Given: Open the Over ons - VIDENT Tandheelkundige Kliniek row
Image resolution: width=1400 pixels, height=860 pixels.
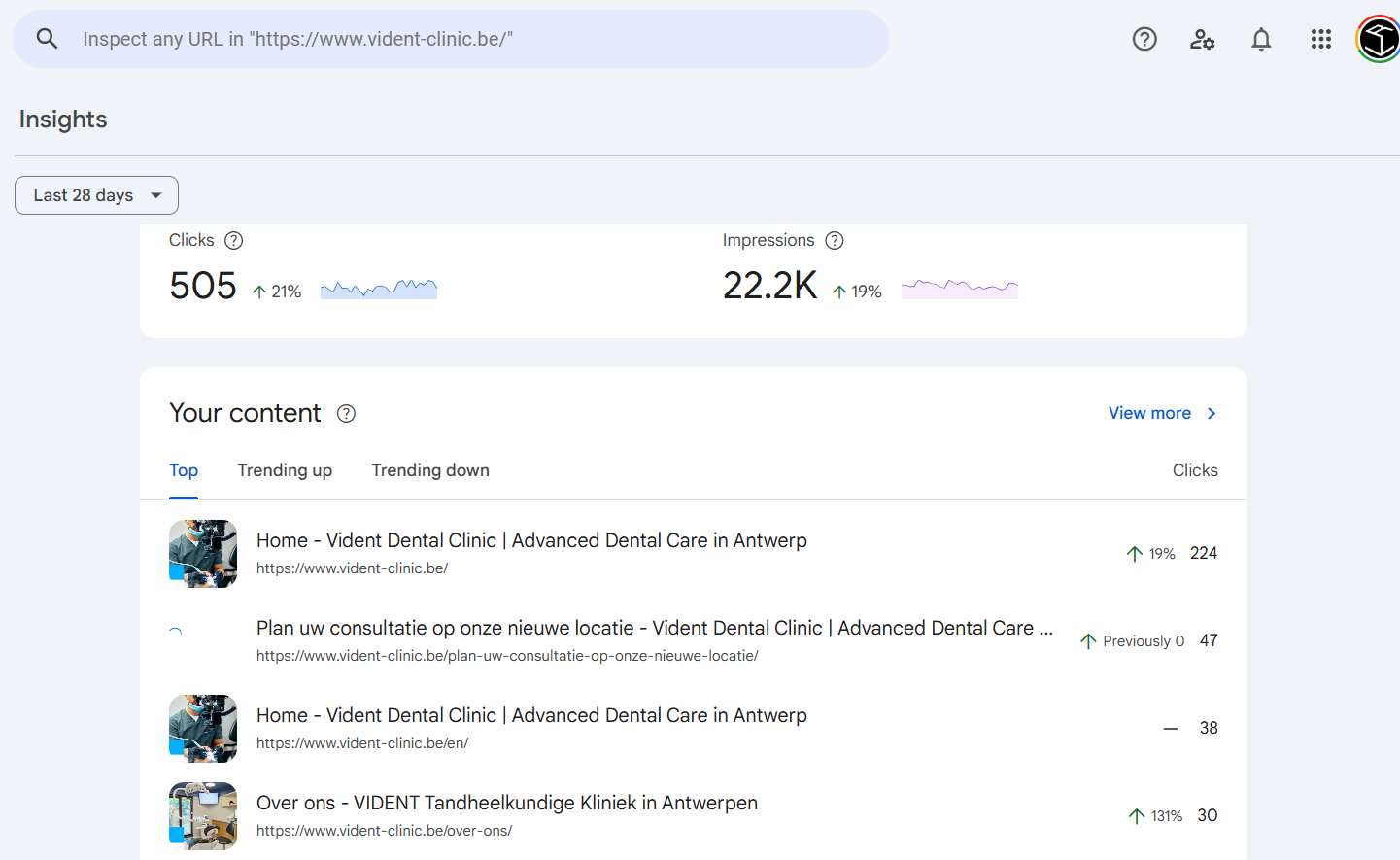Looking at the screenshot, I should (x=694, y=816).
